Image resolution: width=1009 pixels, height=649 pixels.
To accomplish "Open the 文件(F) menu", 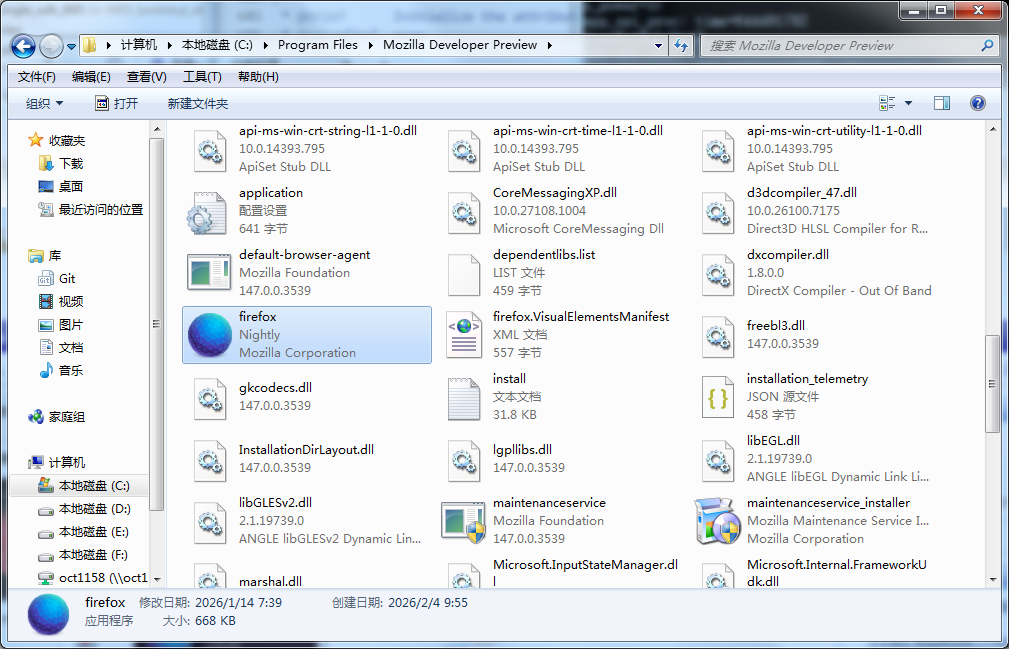I will coord(37,77).
